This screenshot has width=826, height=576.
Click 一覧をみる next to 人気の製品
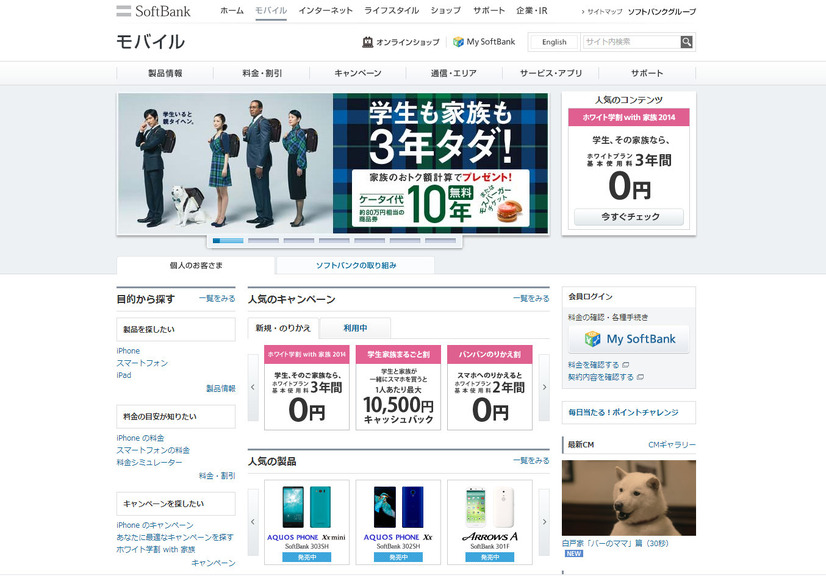point(531,461)
